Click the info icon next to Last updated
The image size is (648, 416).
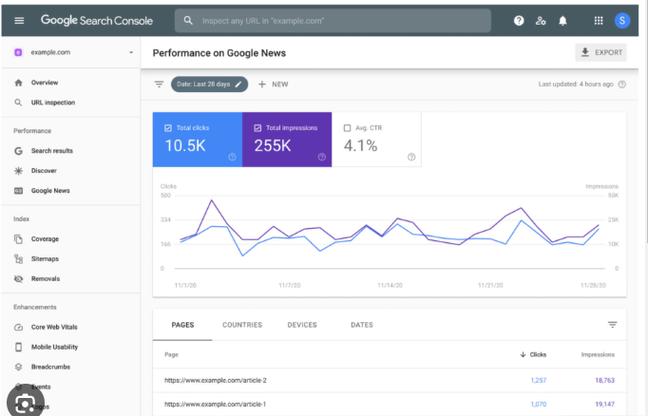[622, 84]
